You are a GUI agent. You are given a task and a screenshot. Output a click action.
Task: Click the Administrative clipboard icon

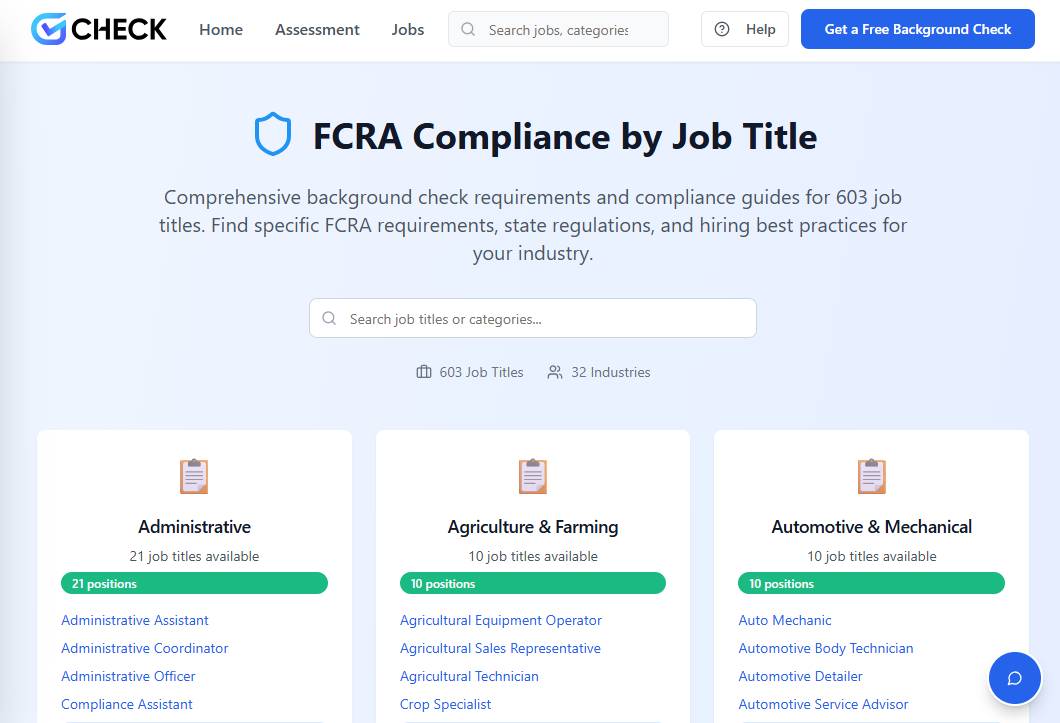click(194, 476)
